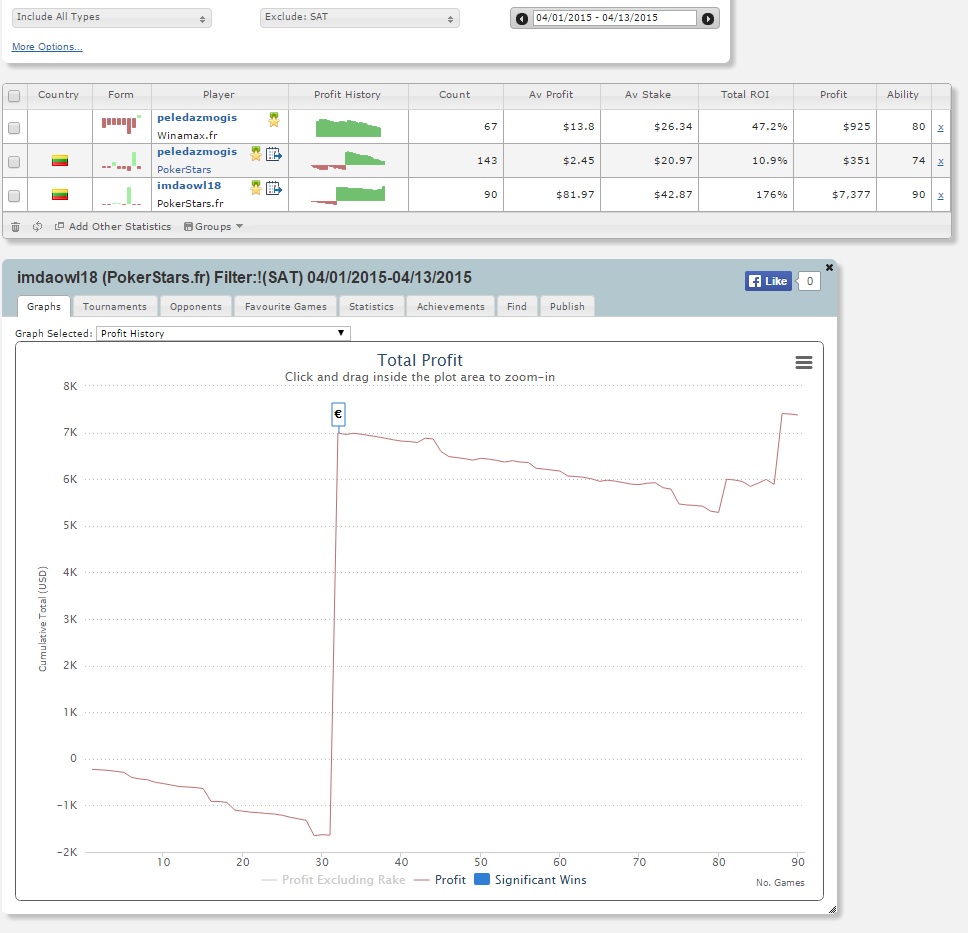Open the Find tab
Screen dimensions: 968x933
coord(517,306)
